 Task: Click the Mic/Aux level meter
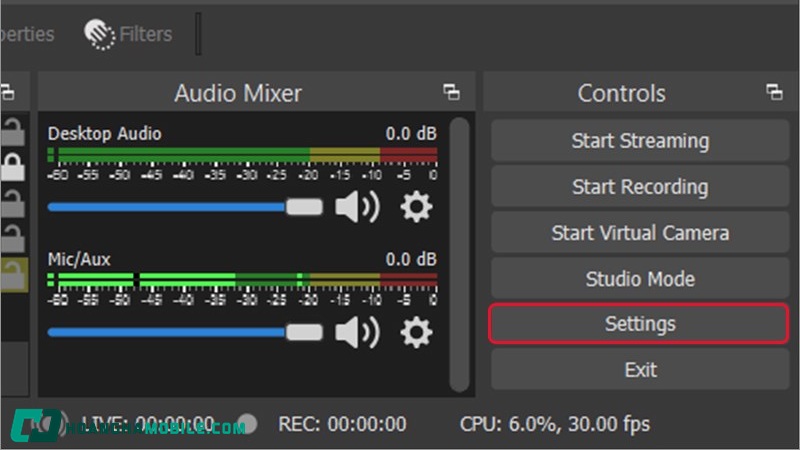click(242, 280)
